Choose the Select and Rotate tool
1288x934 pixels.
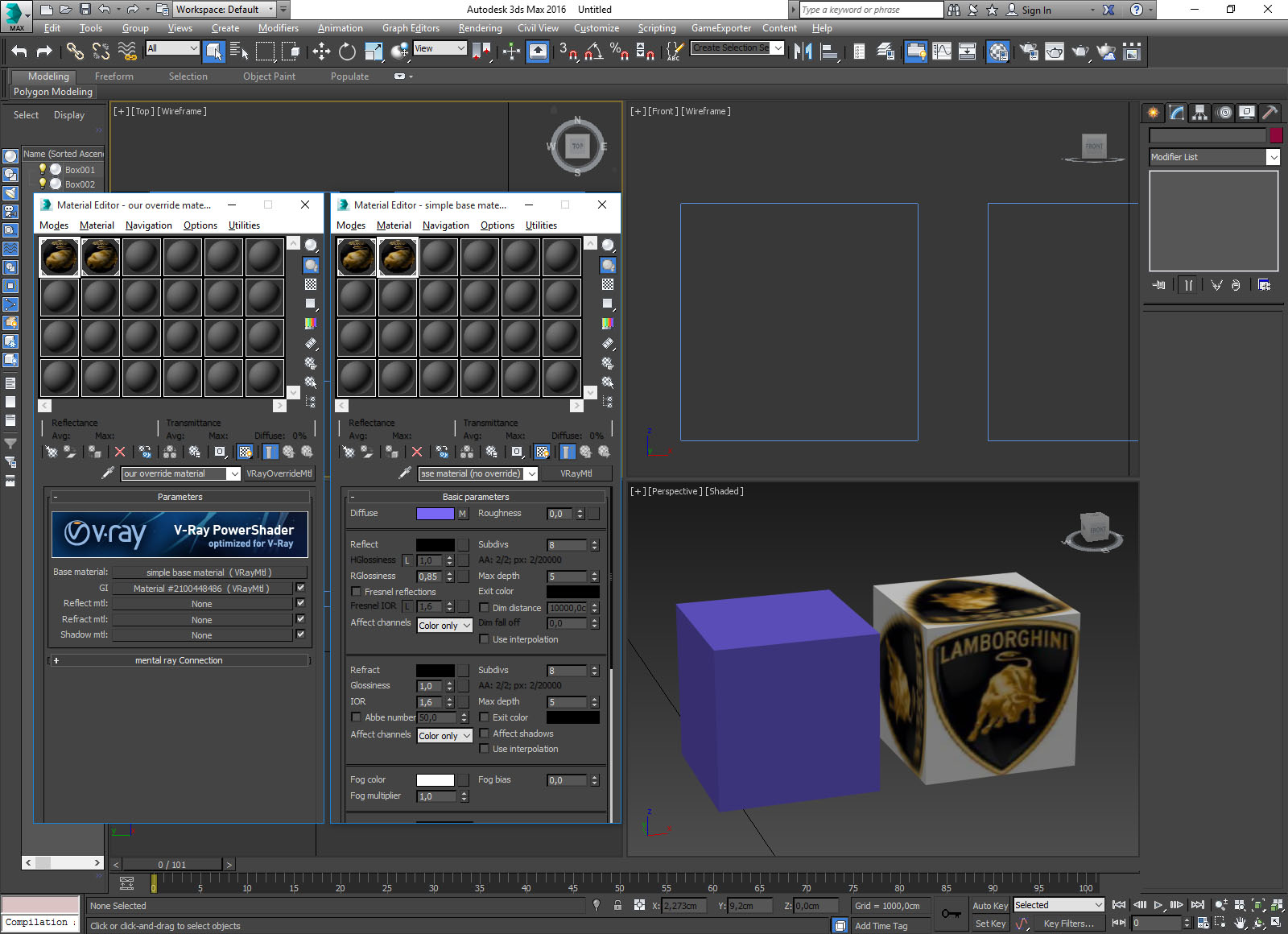[347, 52]
